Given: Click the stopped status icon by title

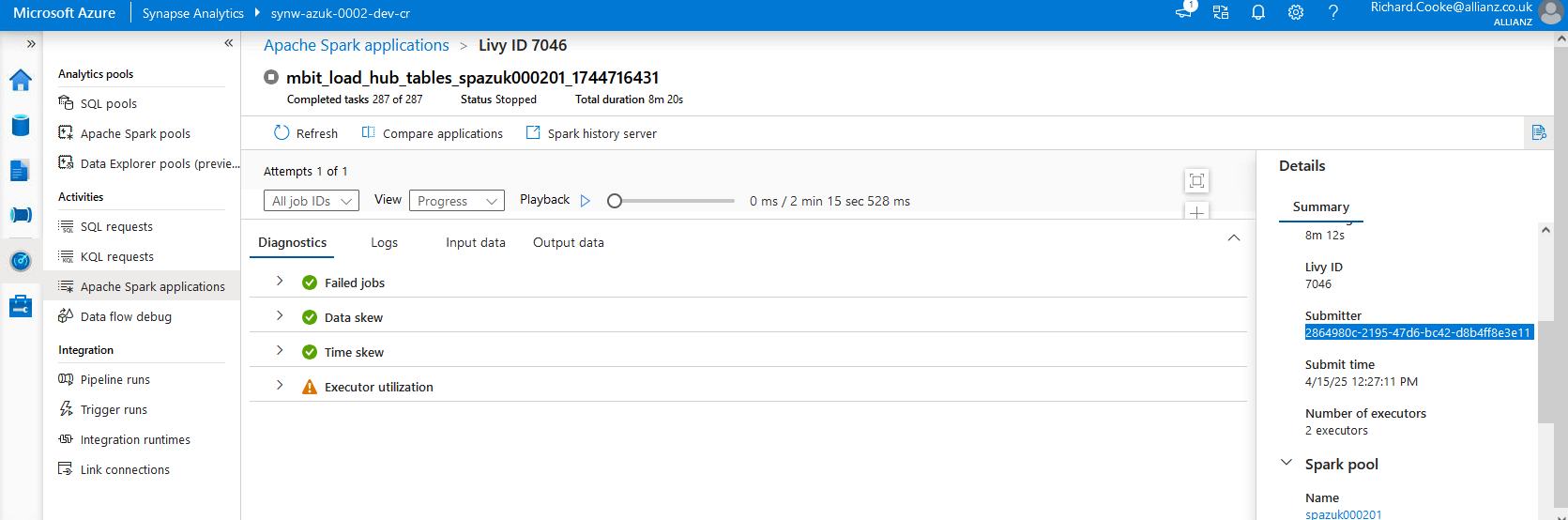Looking at the screenshot, I should [x=271, y=77].
